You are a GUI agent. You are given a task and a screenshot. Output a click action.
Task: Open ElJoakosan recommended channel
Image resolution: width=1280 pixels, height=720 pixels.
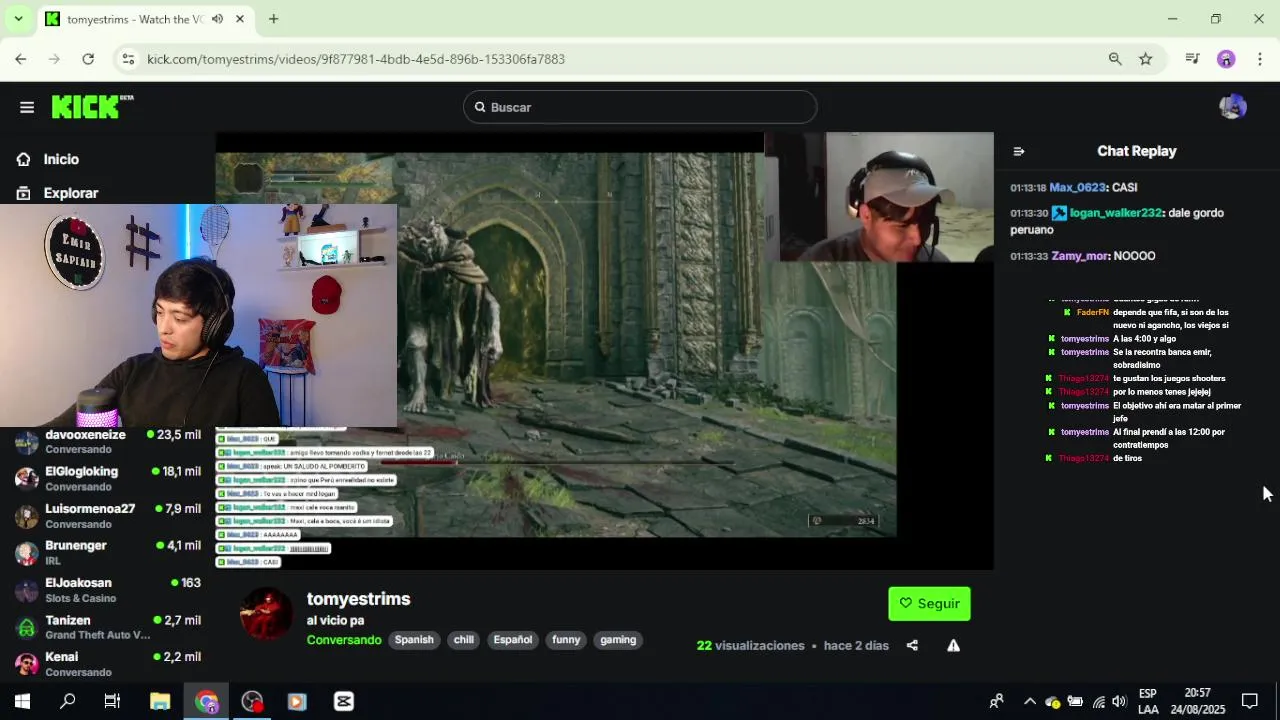[108, 590]
